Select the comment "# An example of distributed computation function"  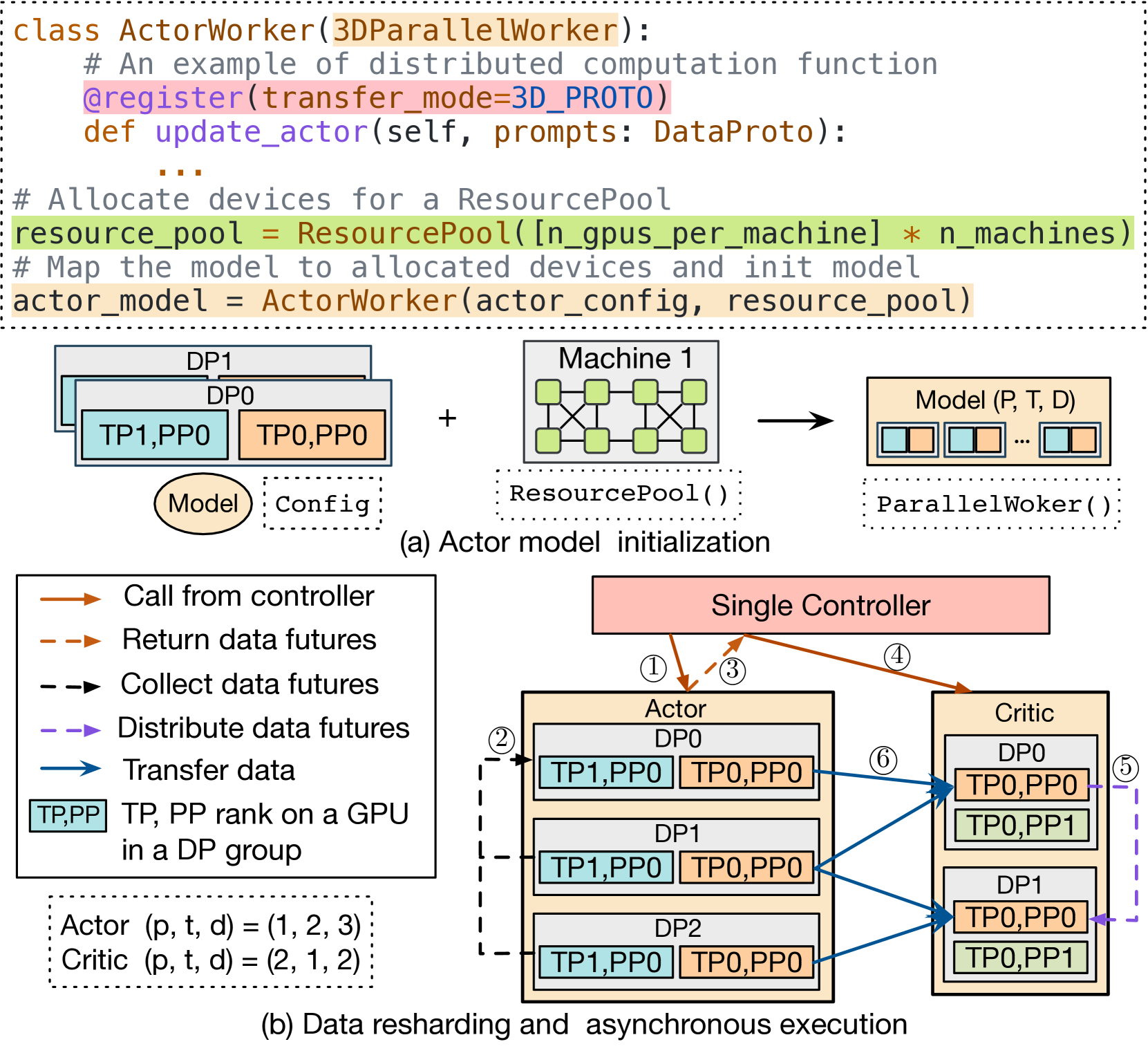pos(511,64)
